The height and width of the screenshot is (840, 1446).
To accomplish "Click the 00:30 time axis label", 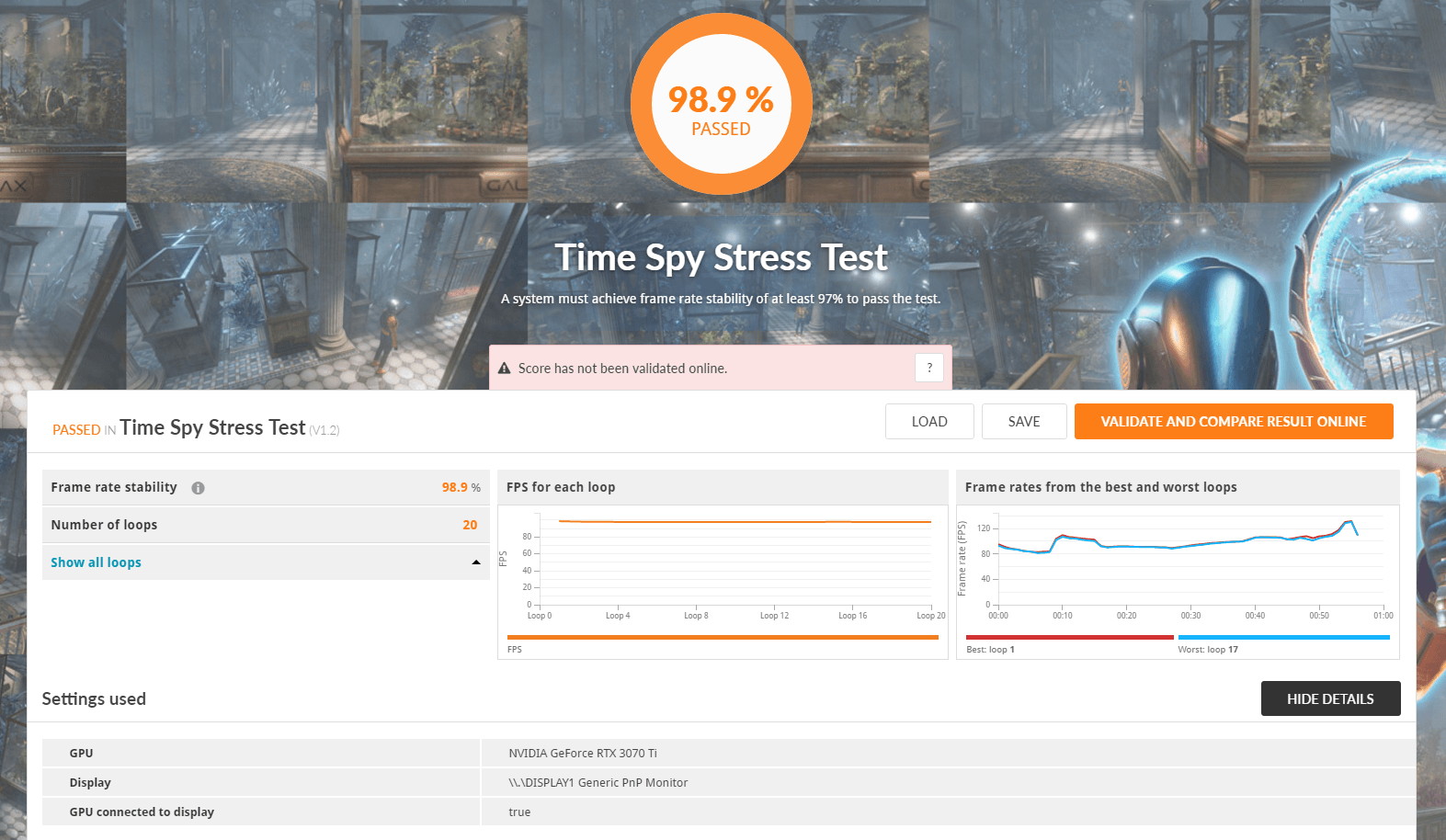I will [x=1190, y=616].
